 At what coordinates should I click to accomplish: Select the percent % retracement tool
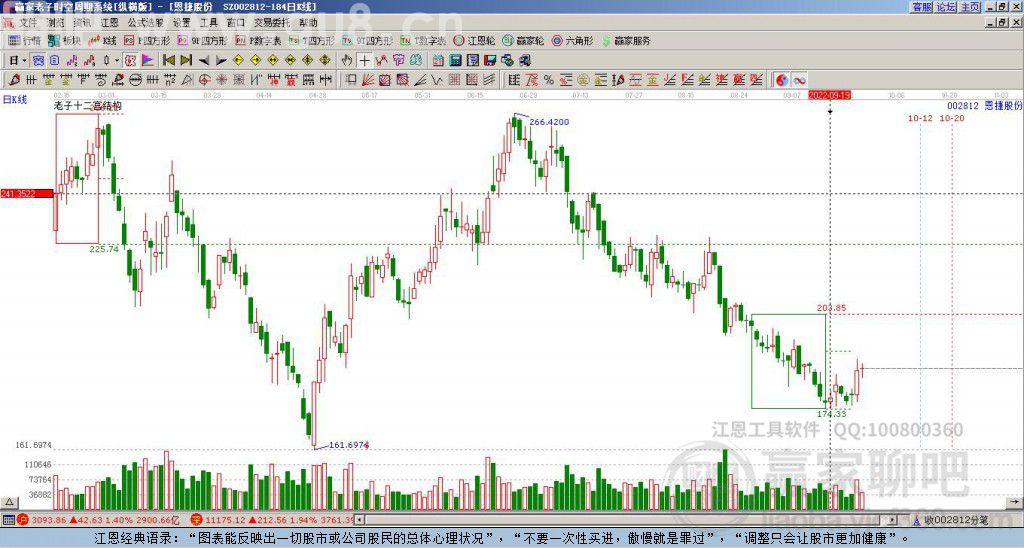tap(549, 80)
